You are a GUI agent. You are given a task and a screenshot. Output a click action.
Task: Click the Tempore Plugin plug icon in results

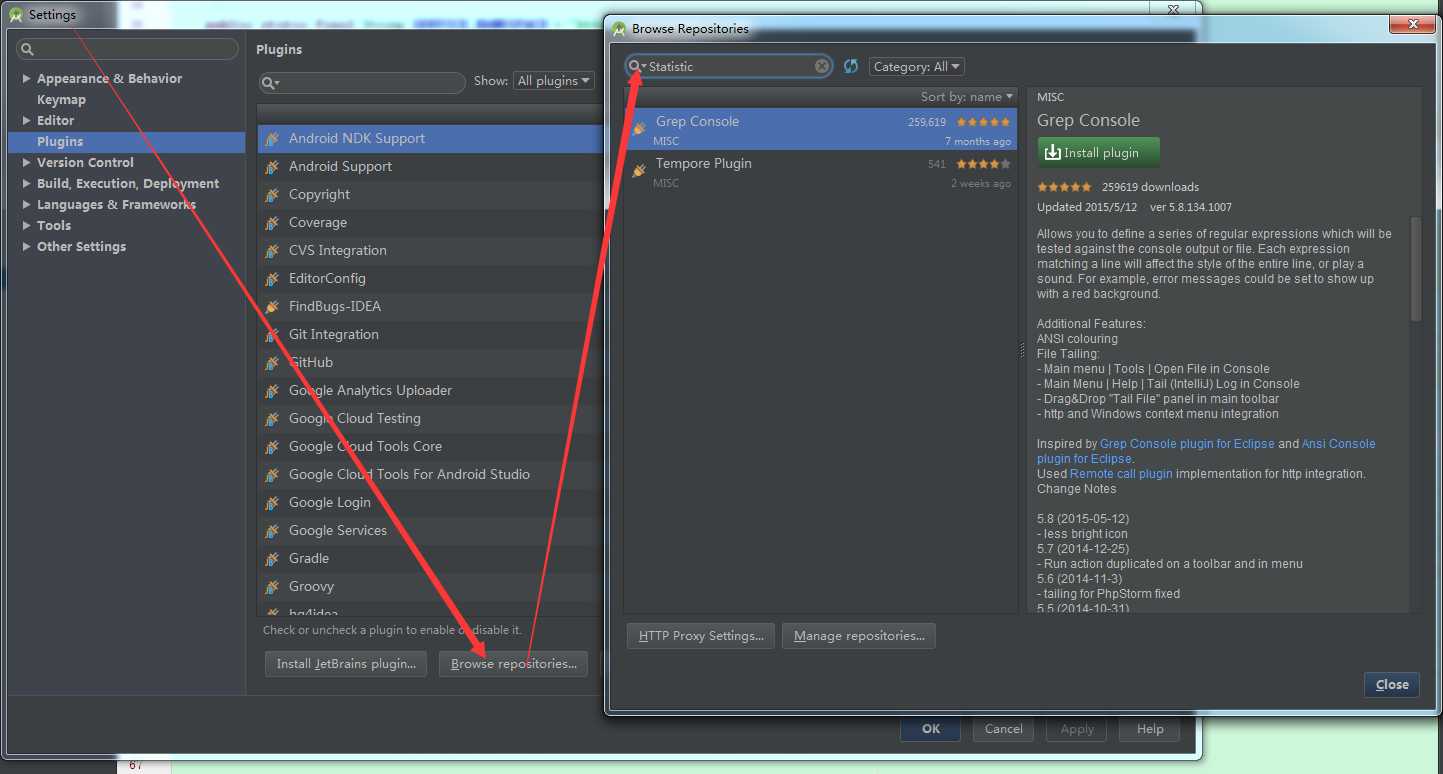coord(639,171)
